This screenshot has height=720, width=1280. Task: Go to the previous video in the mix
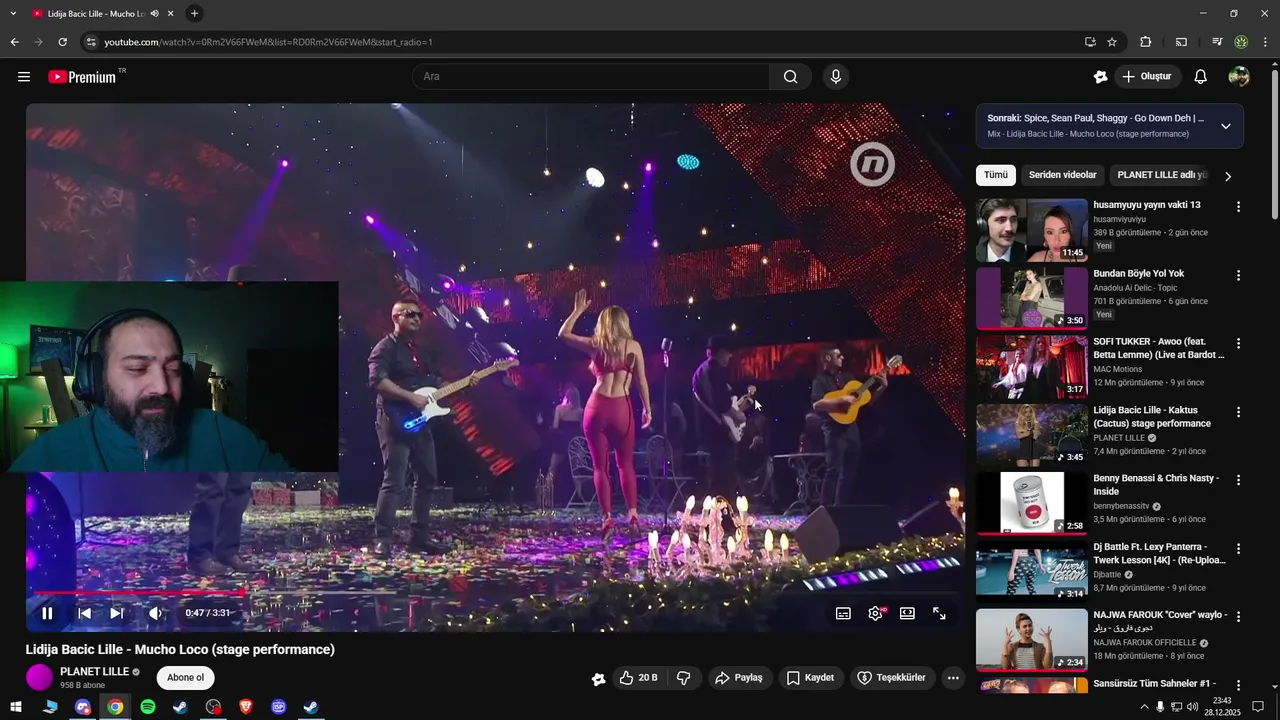click(x=85, y=613)
